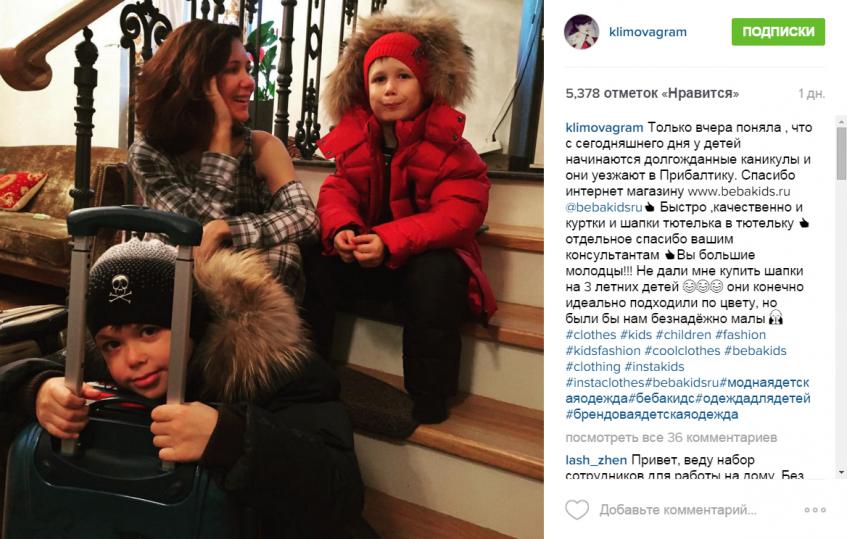Open the @bebakidsru mention link
Image resolution: width=847 pixels, height=539 pixels.
click(603, 207)
